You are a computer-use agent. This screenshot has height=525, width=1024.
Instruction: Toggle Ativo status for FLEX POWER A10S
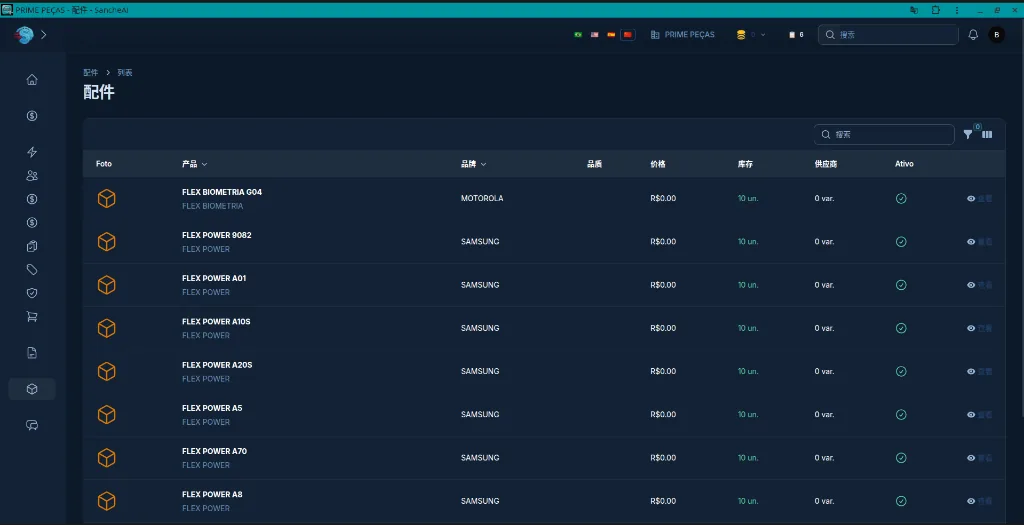point(901,328)
